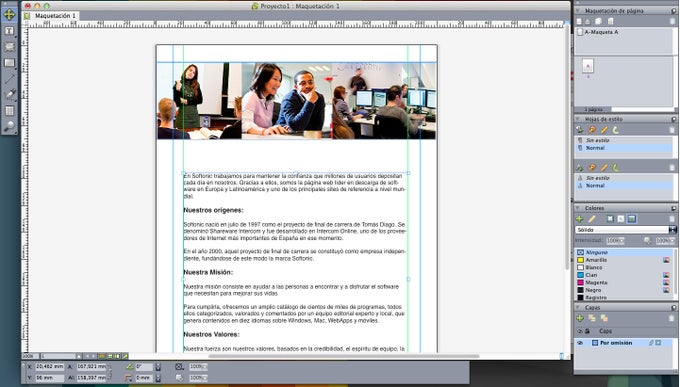Click new paragraph style sheet icon
Screen dimensions: 680x387
(x=579, y=130)
